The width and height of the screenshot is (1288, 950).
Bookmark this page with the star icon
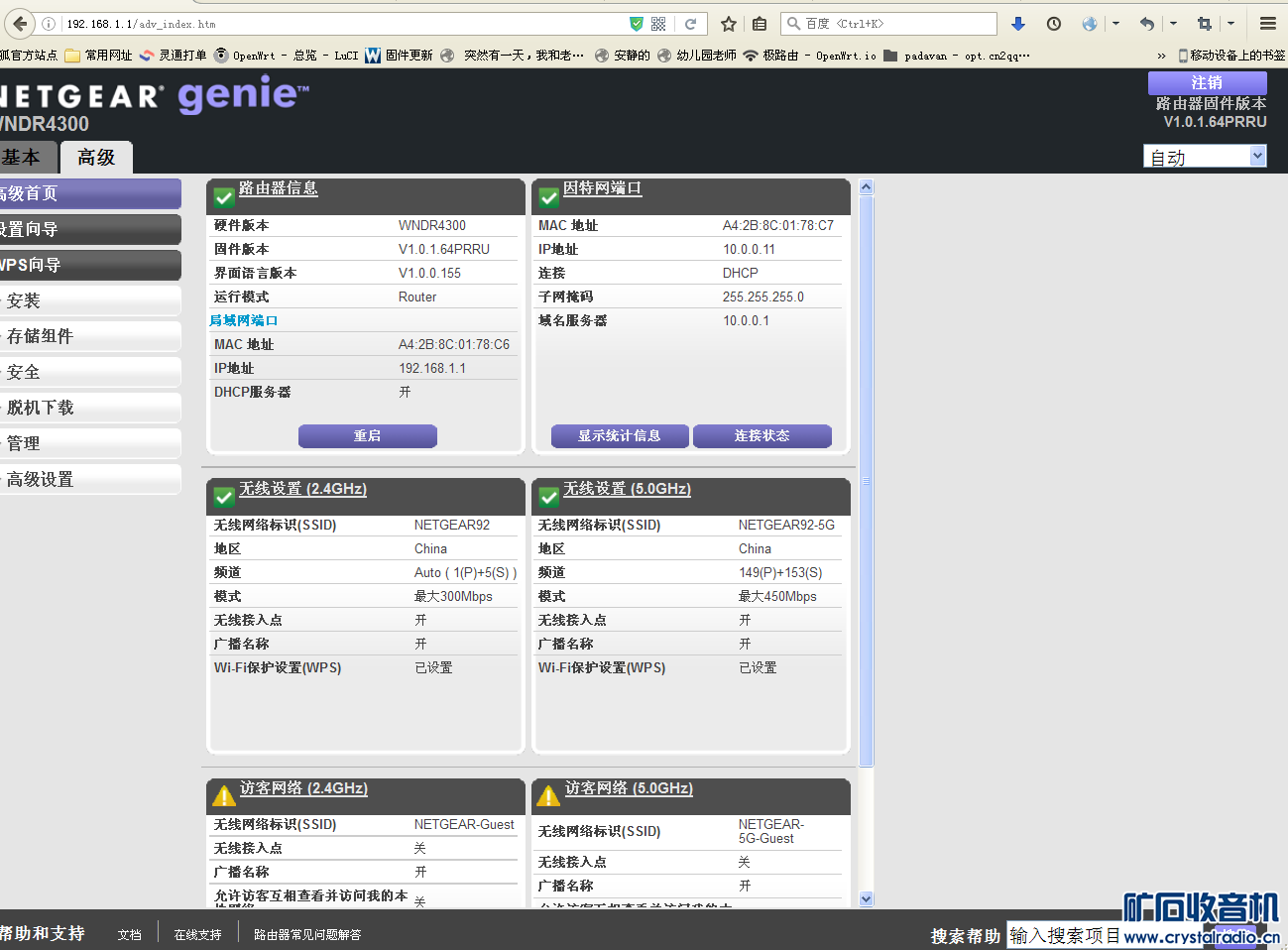[x=729, y=24]
